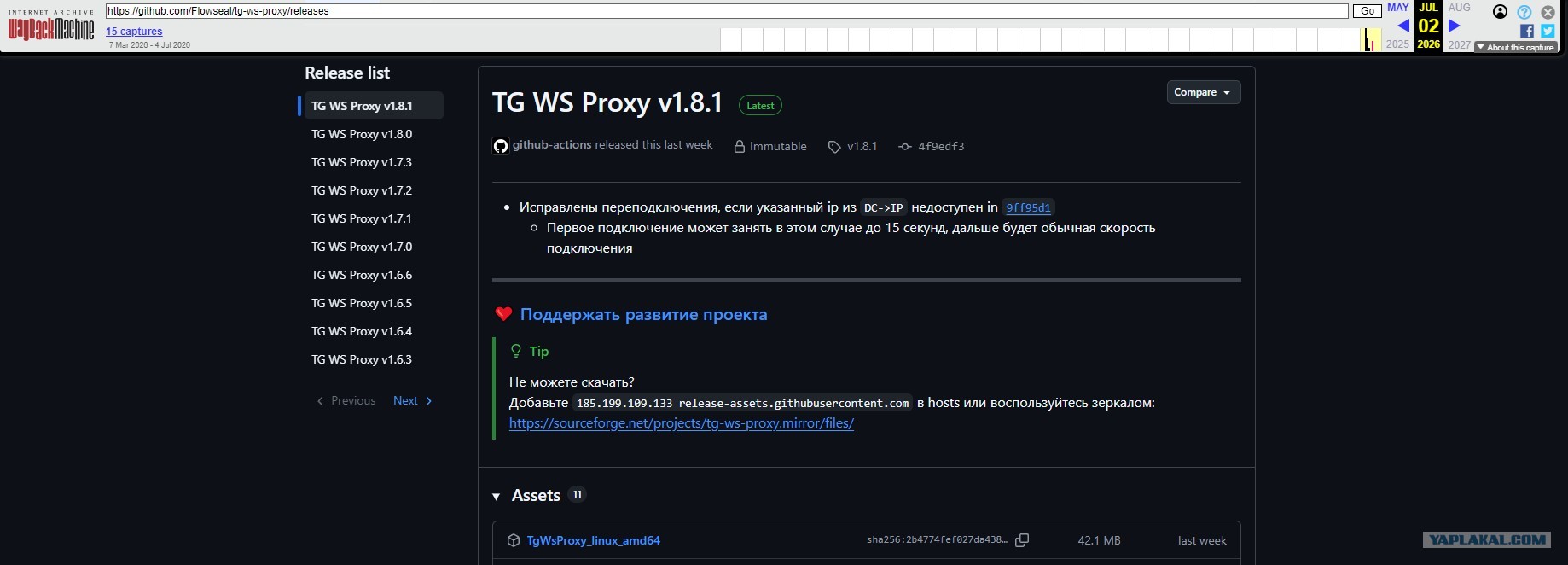The image size is (1568, 565).
Task: Copy the sha256 hash with copy icon
Action: point(1022,540)
